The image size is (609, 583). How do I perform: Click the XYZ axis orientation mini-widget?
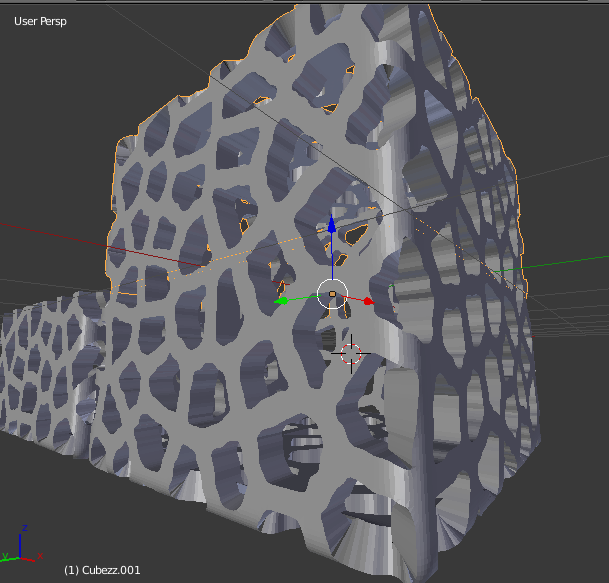click(21, 545)
